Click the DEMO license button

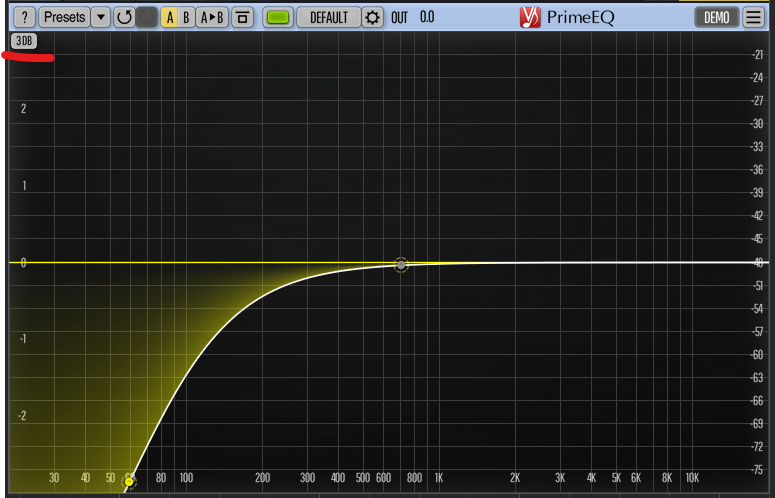[x=717, y=17]
